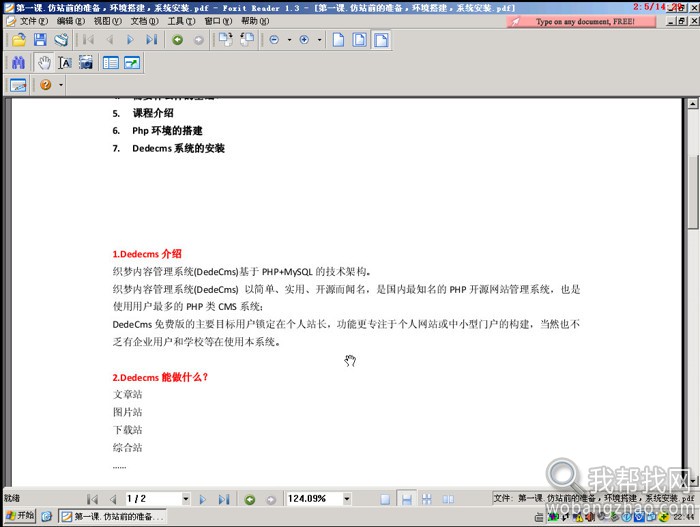Screen dimensions: 700x527
Task: Click grey Next View arrow in top toolbar
Action: click(199, 40)
